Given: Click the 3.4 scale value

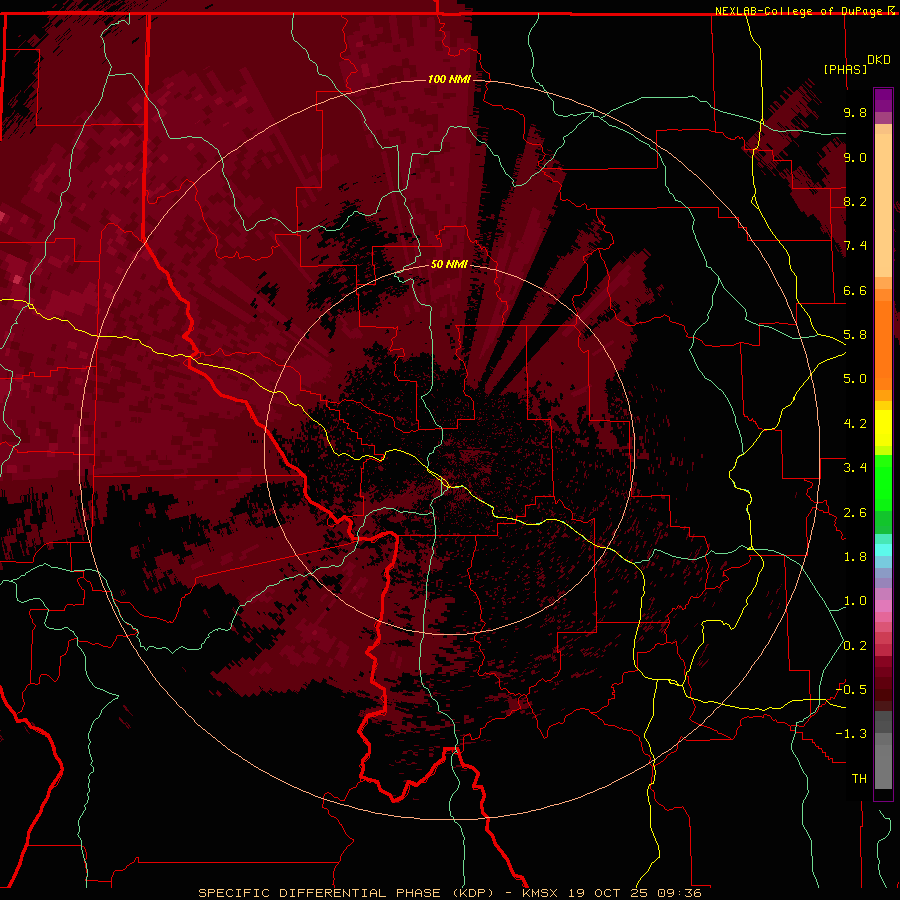Looking at the screenshot, I should pos(855,468).
